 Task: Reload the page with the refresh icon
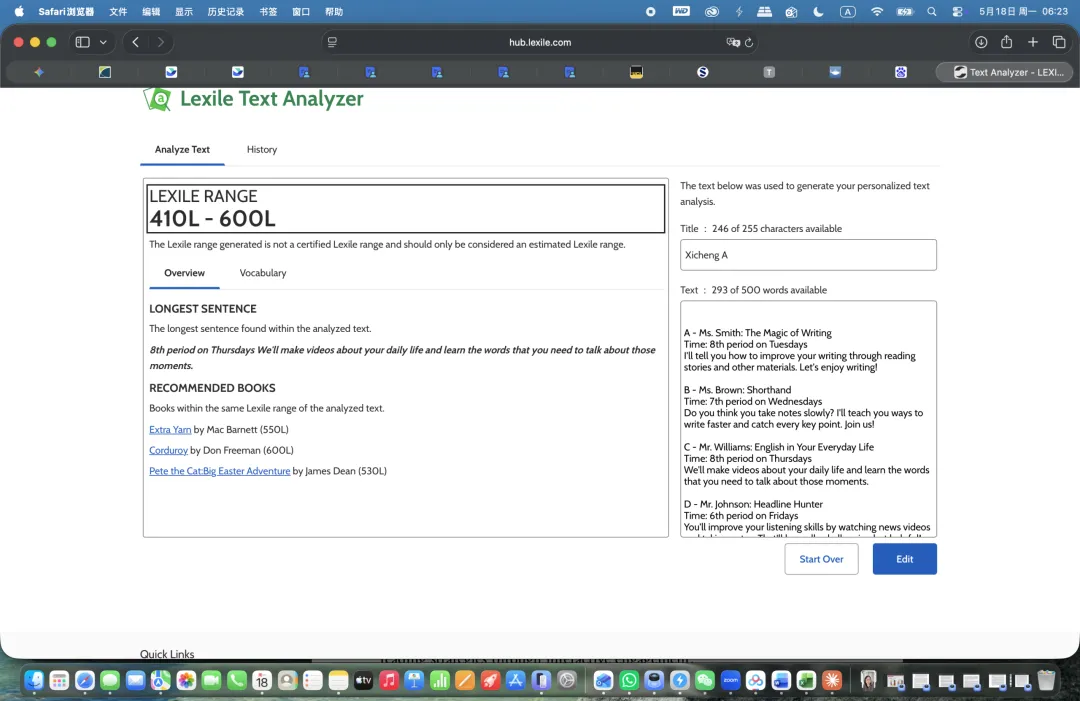point(749,42)
